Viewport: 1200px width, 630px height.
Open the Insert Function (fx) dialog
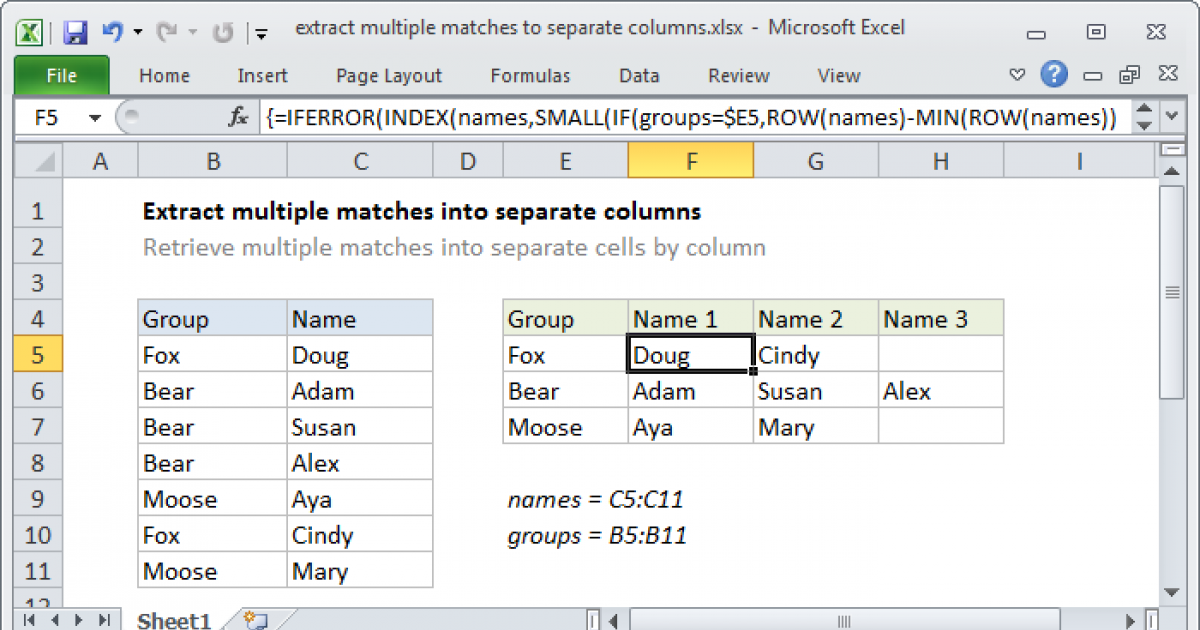(237, 117)
